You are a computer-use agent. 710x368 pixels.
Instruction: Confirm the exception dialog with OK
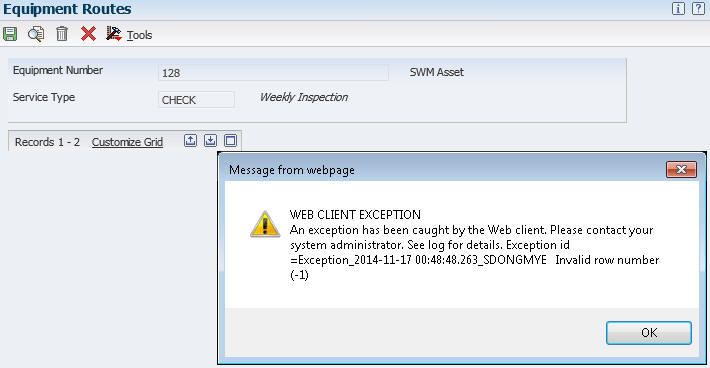pyautogui.click(x=649, y=333)
